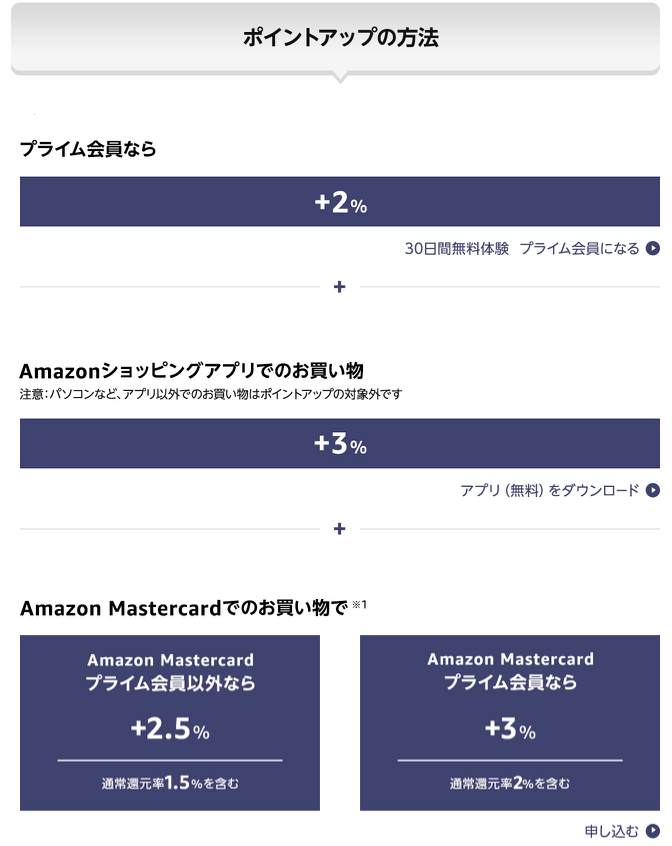Select the +2% Prime member bonus bar

[340, 201]
